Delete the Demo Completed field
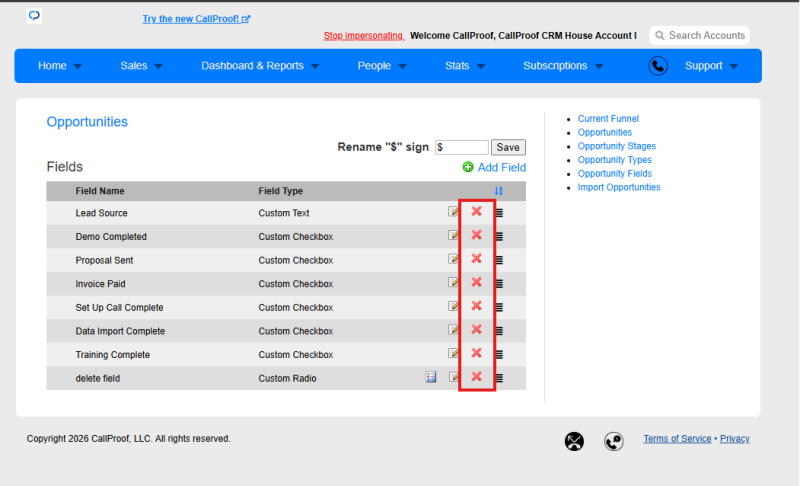 (x=477, y=235)
